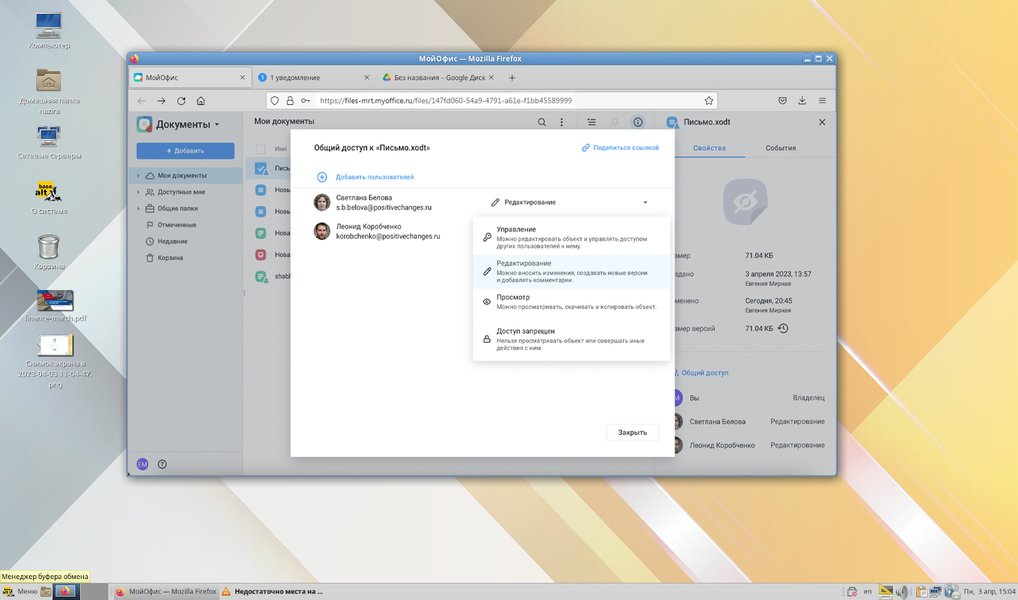The height and width of the screenshot is (600, 1018).
Task: Click the Общий доступ link in properties panel
Action: 704,373
